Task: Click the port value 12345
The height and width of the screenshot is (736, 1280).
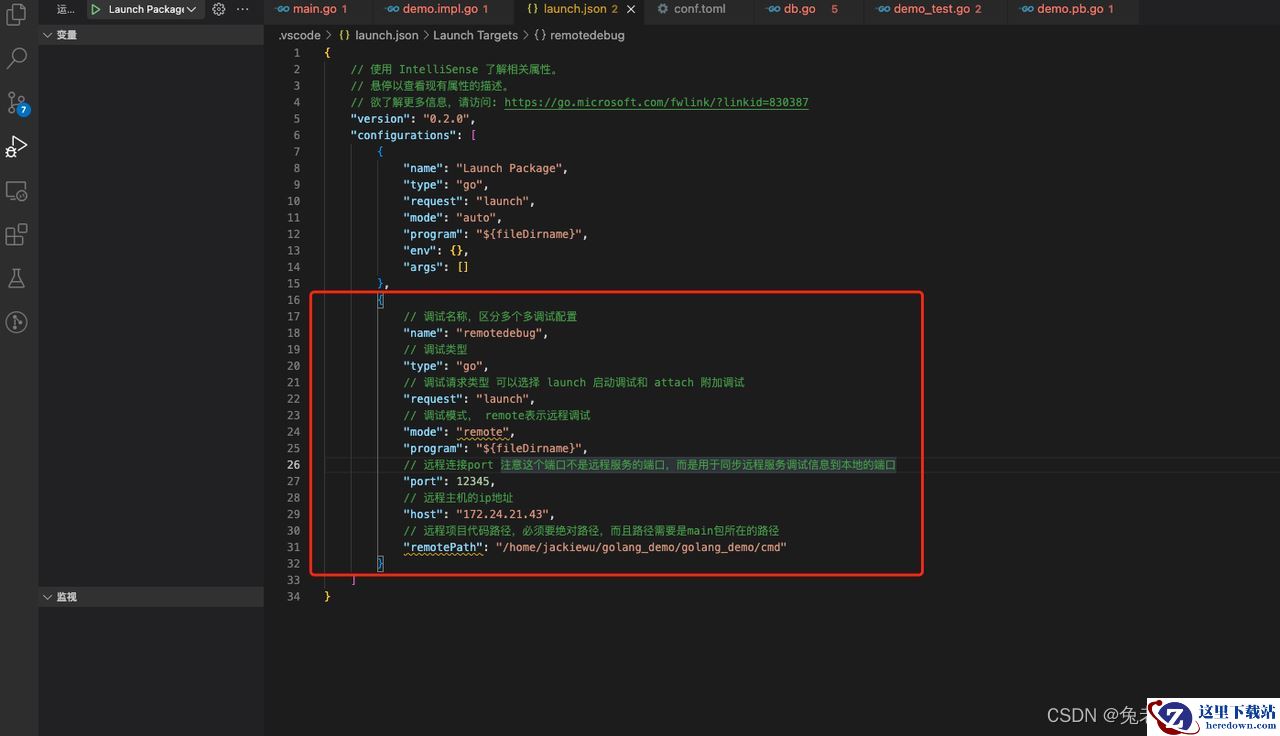Action: (472, 481)
